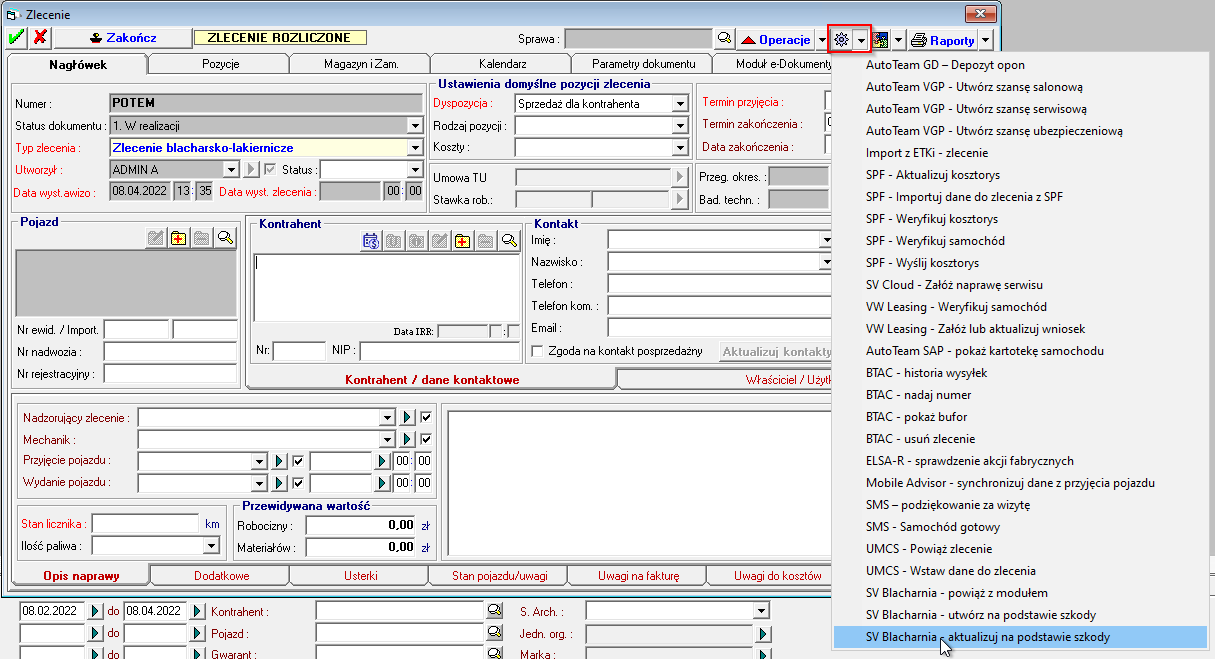Switch to the Pozycje tab
1215x659 pixels.
click(218, 64)
